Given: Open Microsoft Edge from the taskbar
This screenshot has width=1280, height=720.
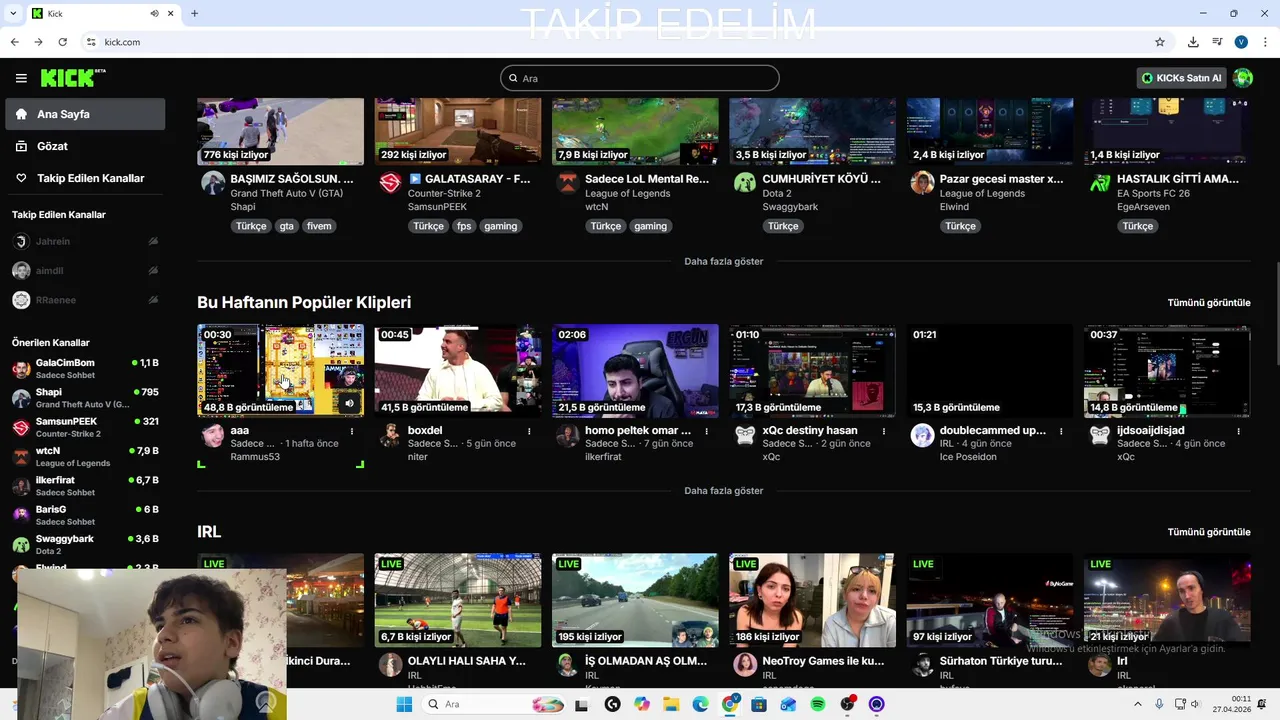Looking at the screenshot, I should pyautogui.click(x=700, y=704).
